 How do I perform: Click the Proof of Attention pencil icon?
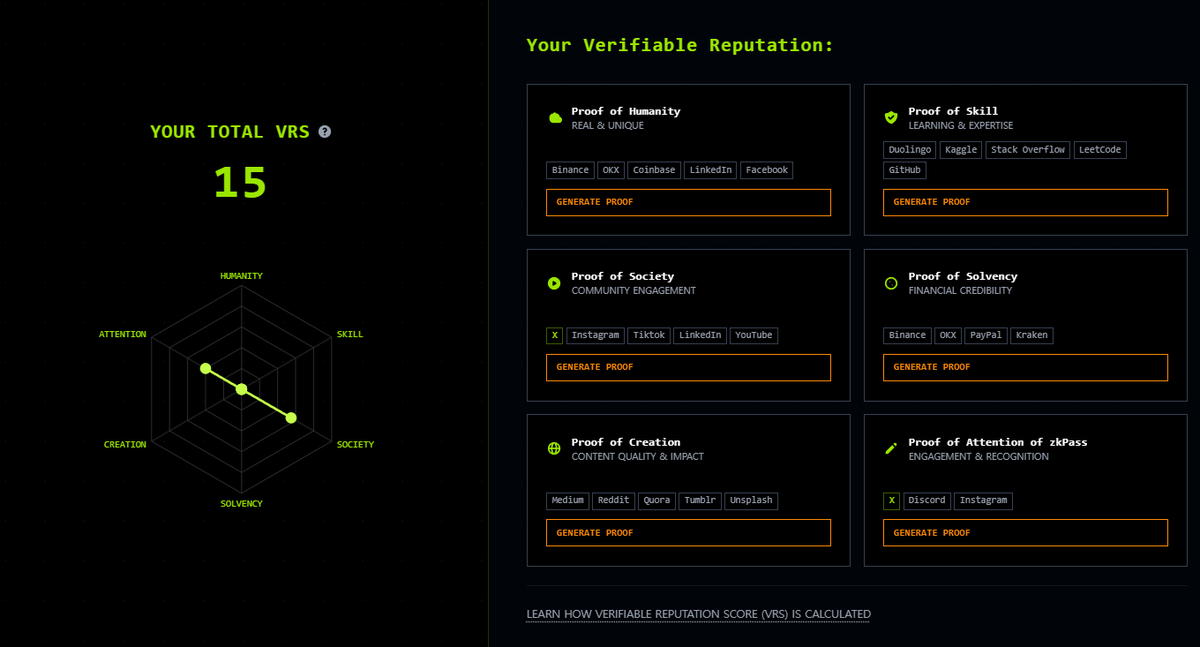(x=891, y=449)
